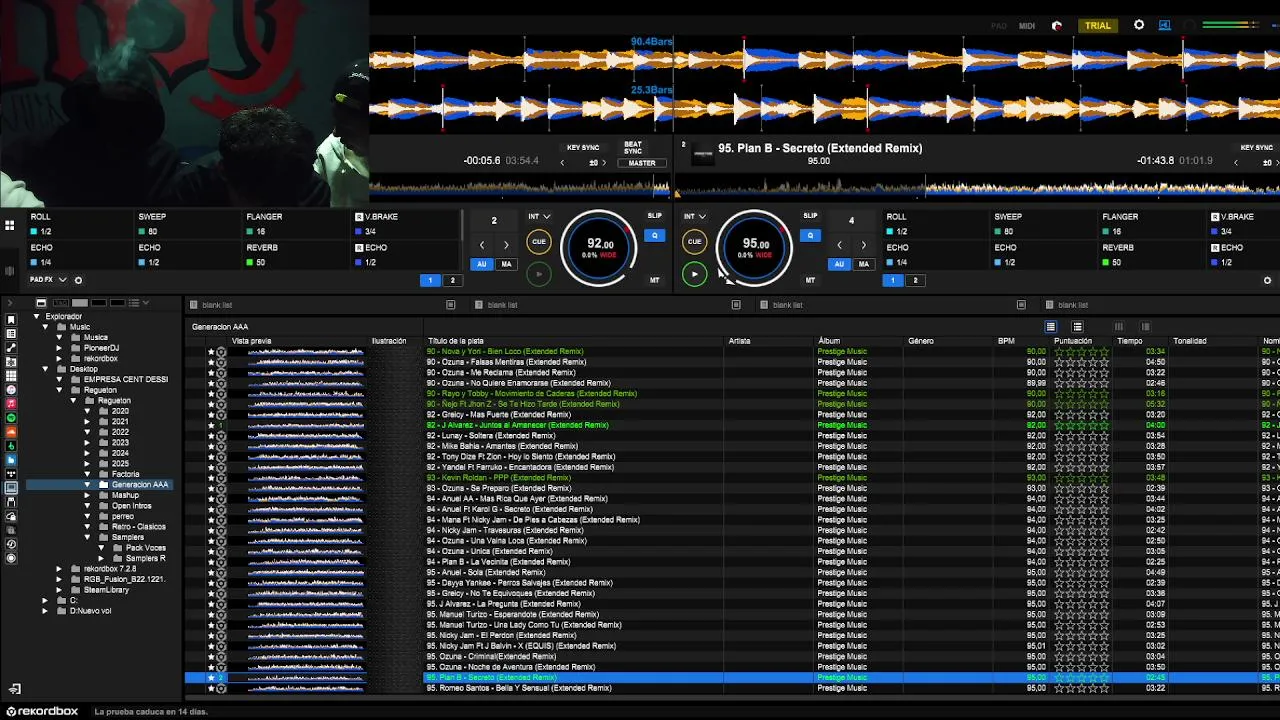Toggle master tempo MT on right deck
The image size is (1280, 720).
[x=810, y=280]
